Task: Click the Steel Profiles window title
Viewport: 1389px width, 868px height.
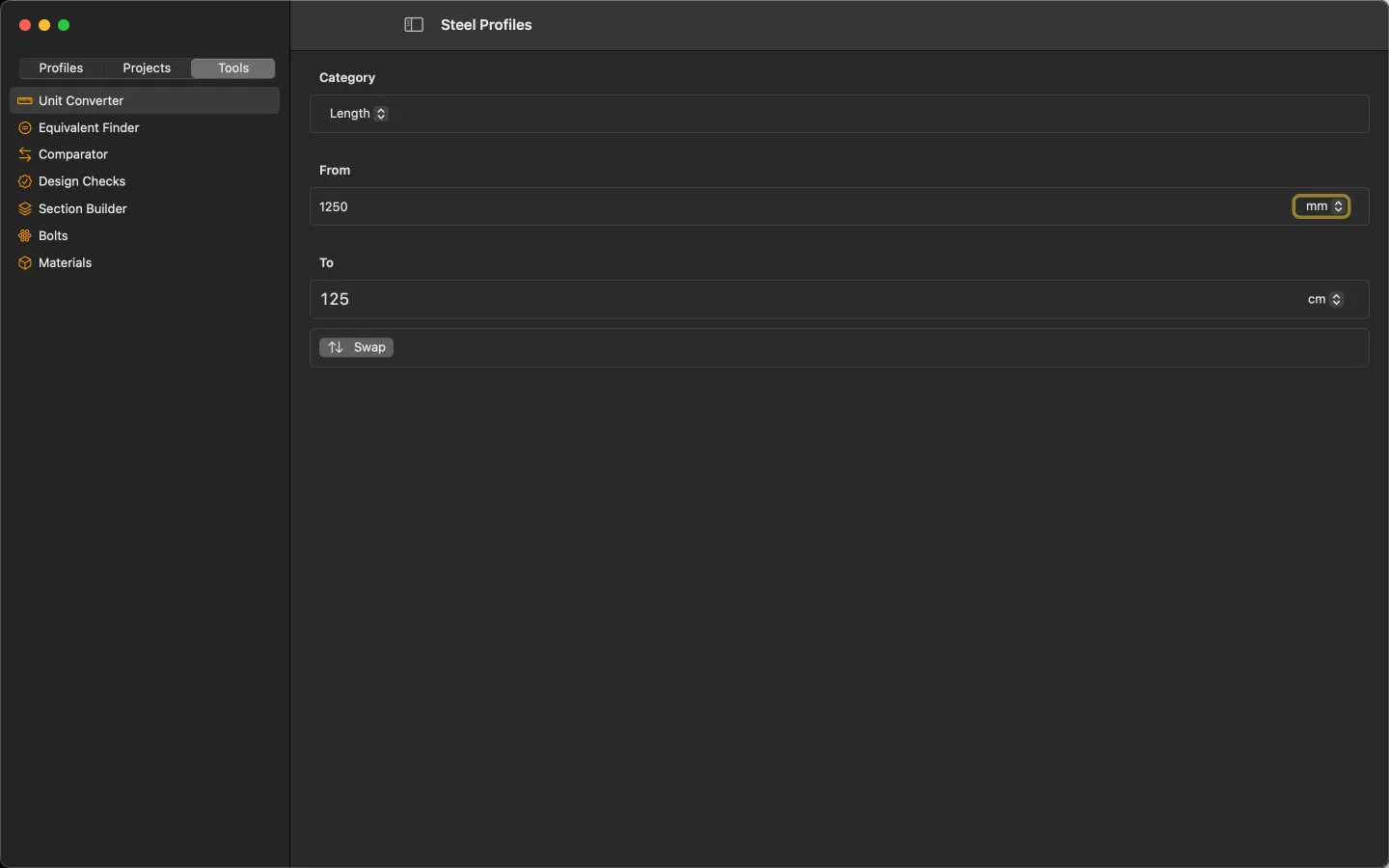Action: (486, 25)
